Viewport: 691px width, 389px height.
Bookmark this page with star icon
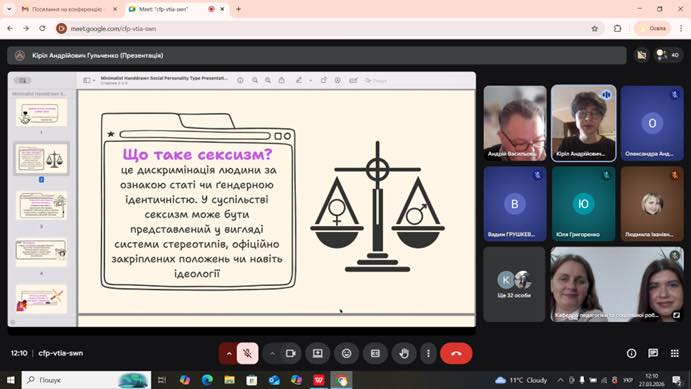(594, 28)
